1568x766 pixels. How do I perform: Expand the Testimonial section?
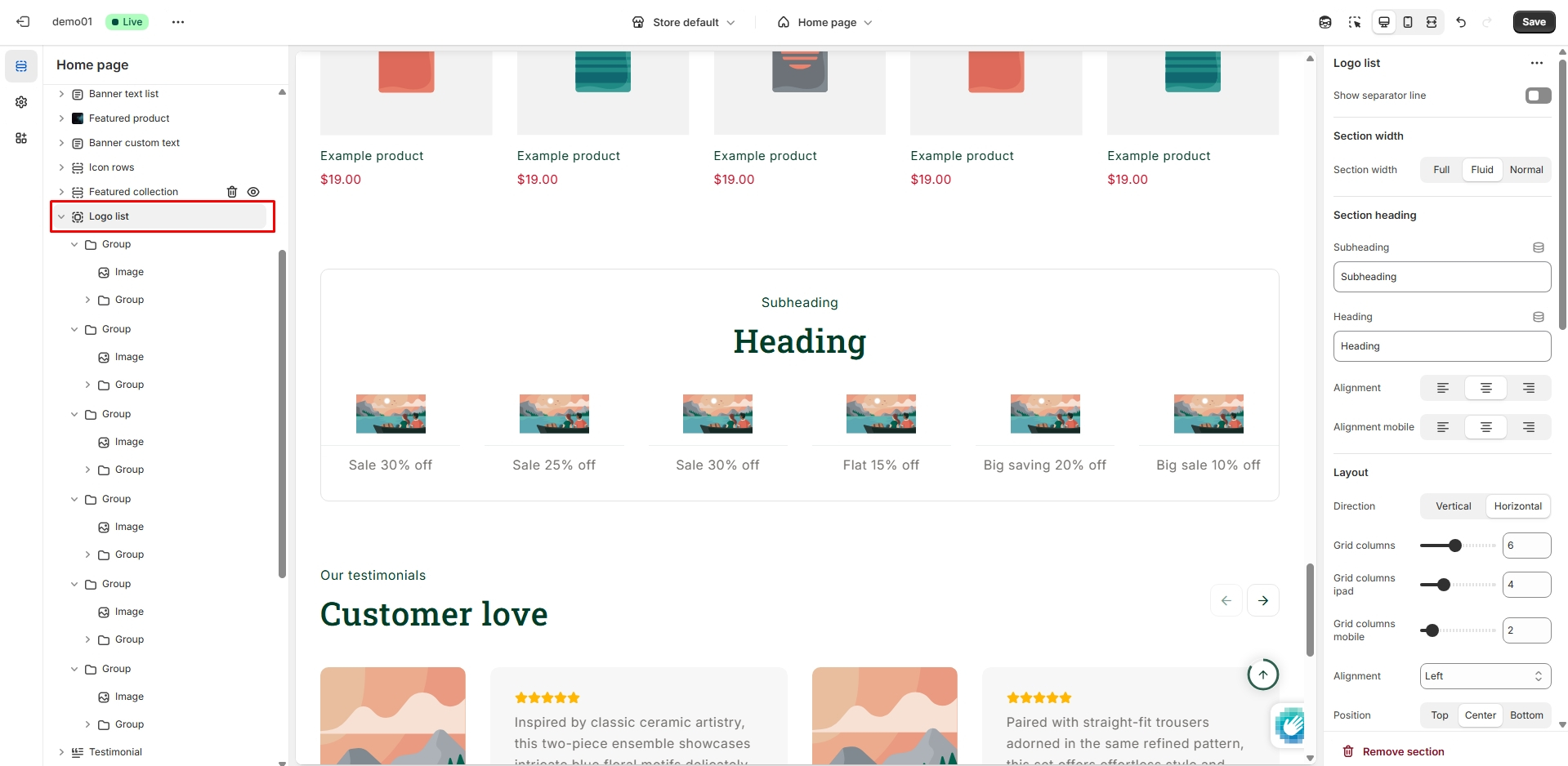[61, 752]
